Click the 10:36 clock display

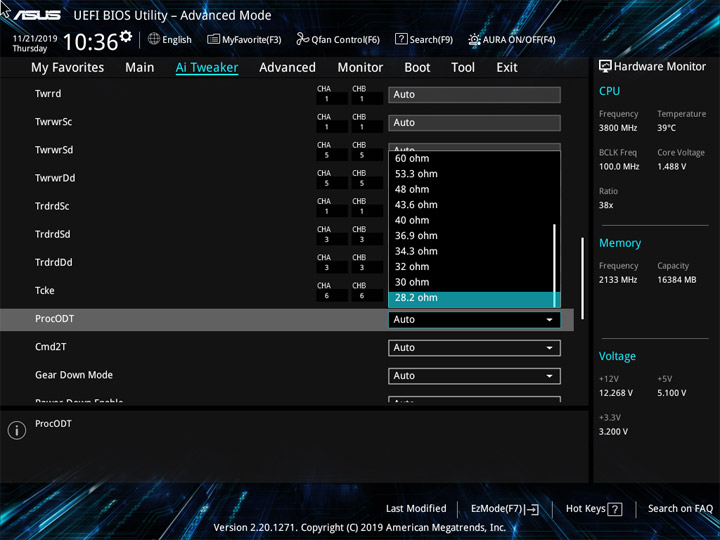[90, 42]
